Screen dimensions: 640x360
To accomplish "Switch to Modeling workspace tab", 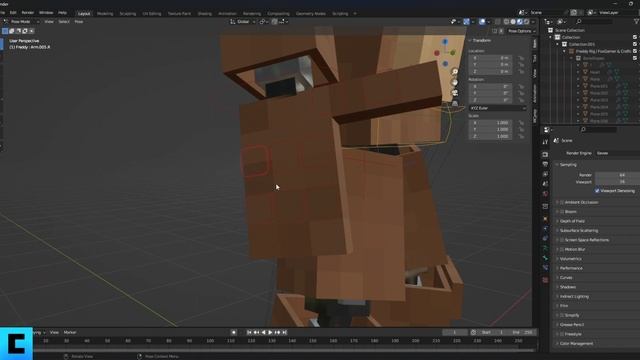I will tap(105, 13).
